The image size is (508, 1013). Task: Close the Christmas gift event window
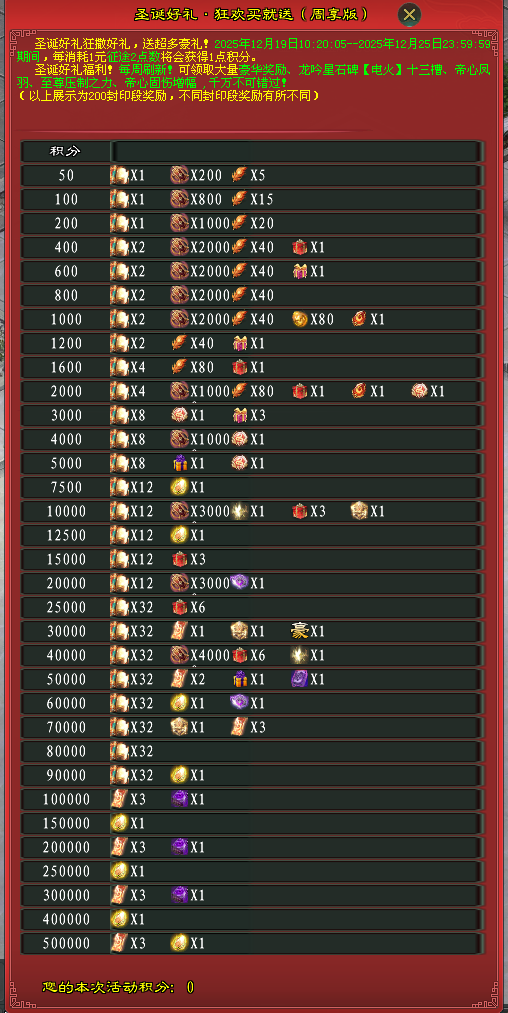point(409,15)
